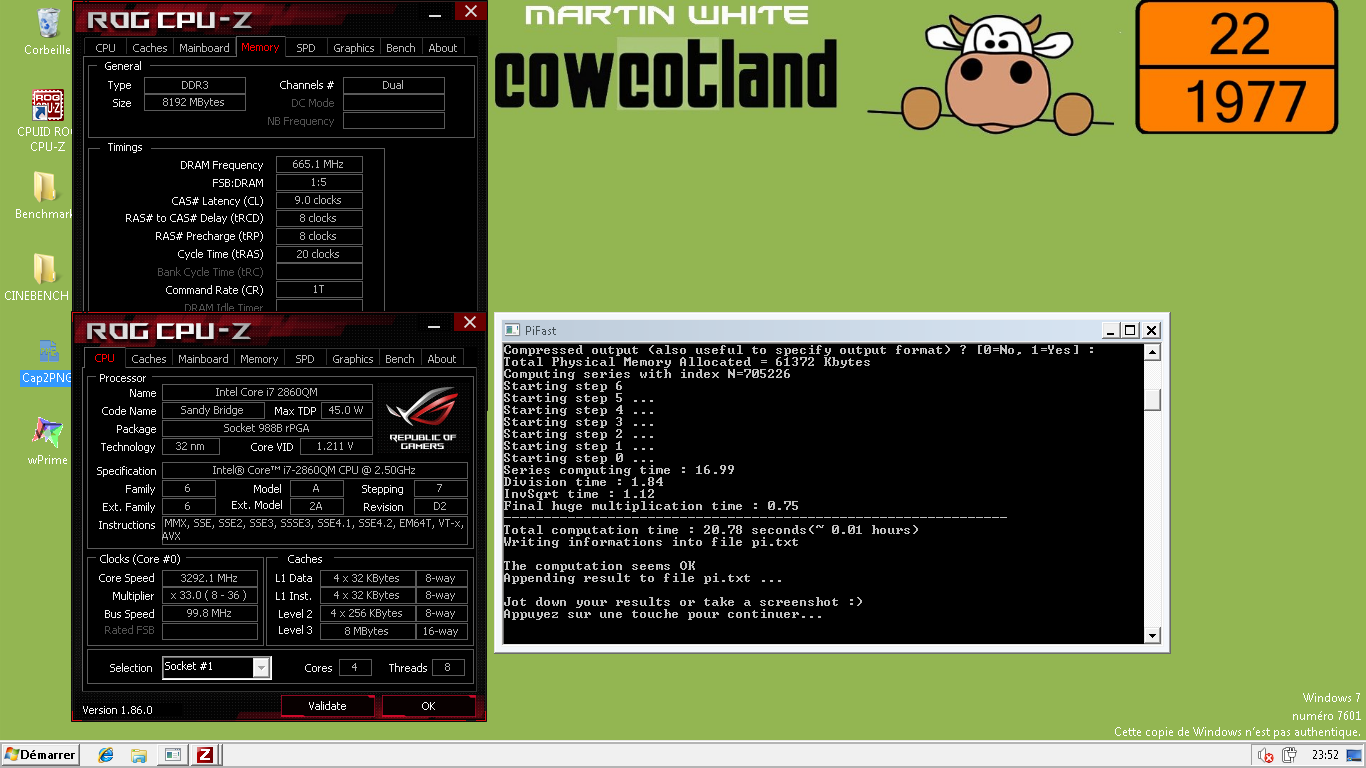
Task: Click CAS# Latency value 9.0 clocks
Action: tap(319, 200)
